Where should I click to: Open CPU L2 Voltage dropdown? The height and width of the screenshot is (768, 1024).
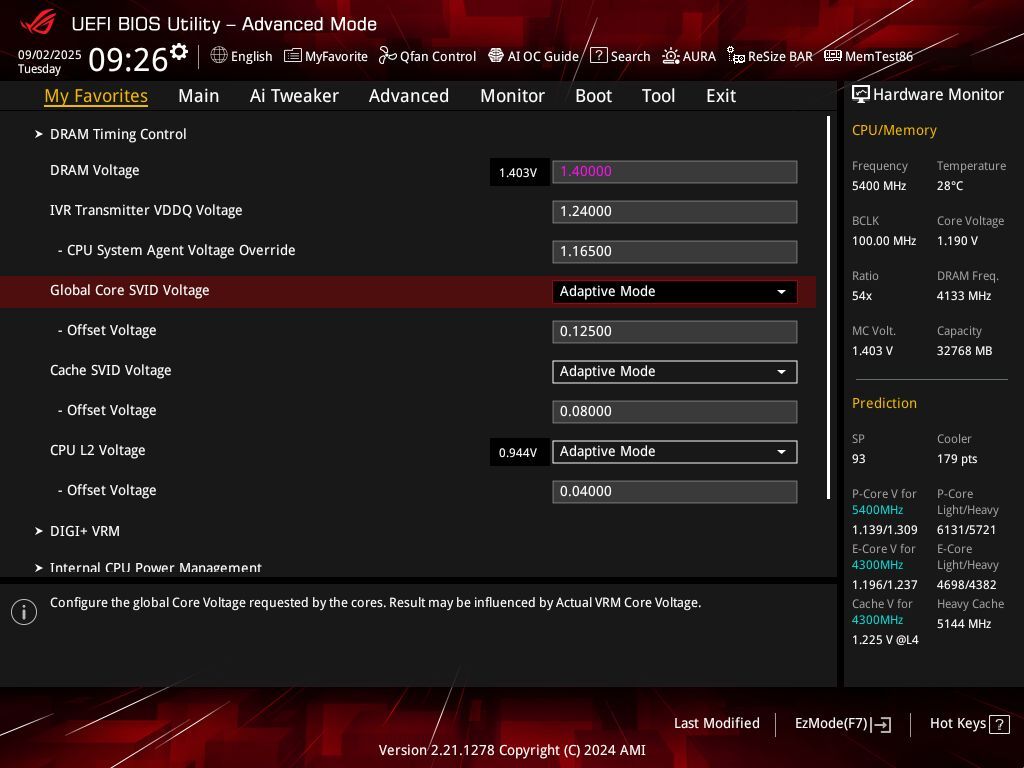tap(675, 451)
